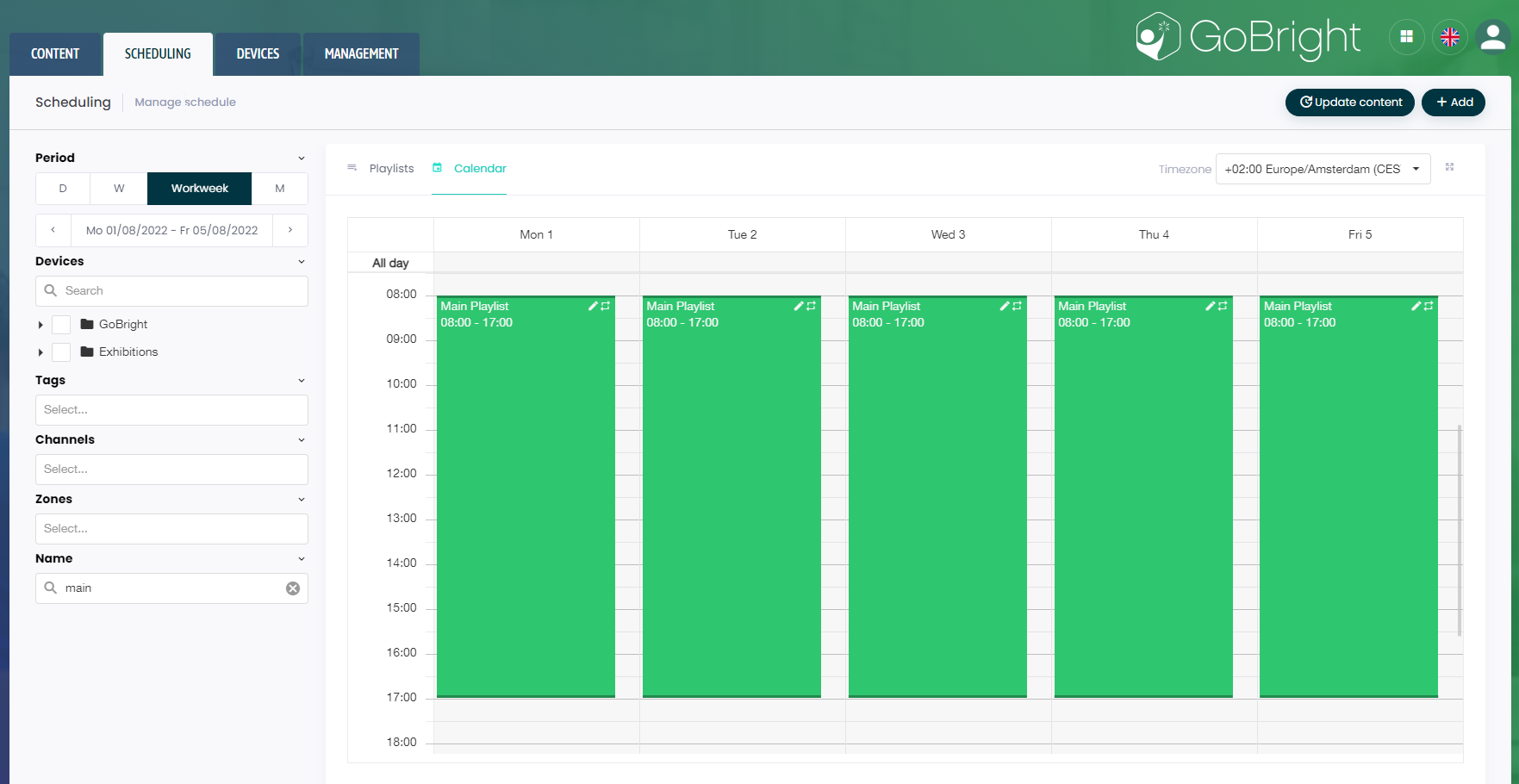
Task: Select the M month period option
Action: (280, 188)
